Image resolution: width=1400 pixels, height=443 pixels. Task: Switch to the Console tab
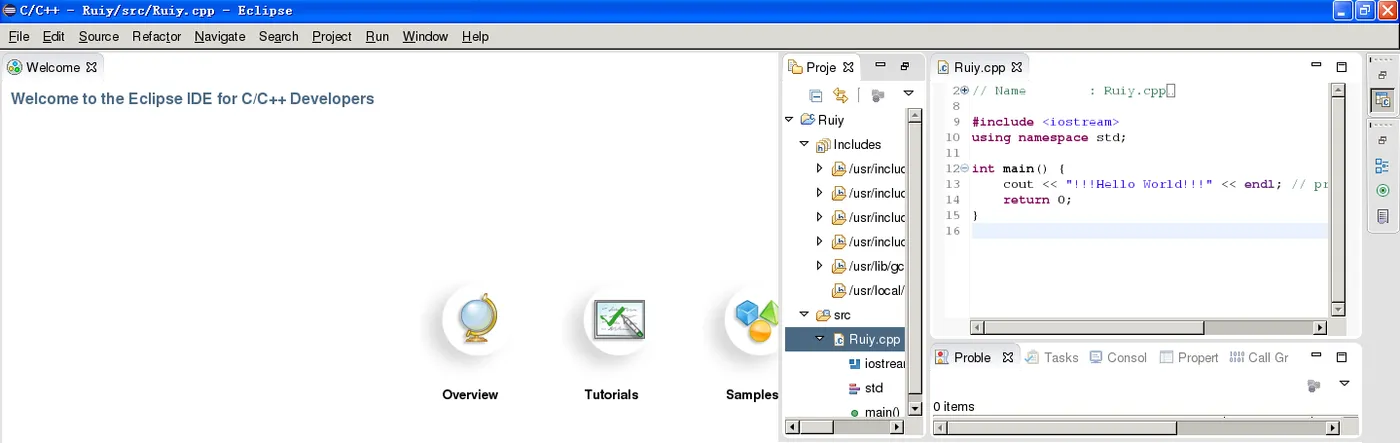coord(1118,357)
